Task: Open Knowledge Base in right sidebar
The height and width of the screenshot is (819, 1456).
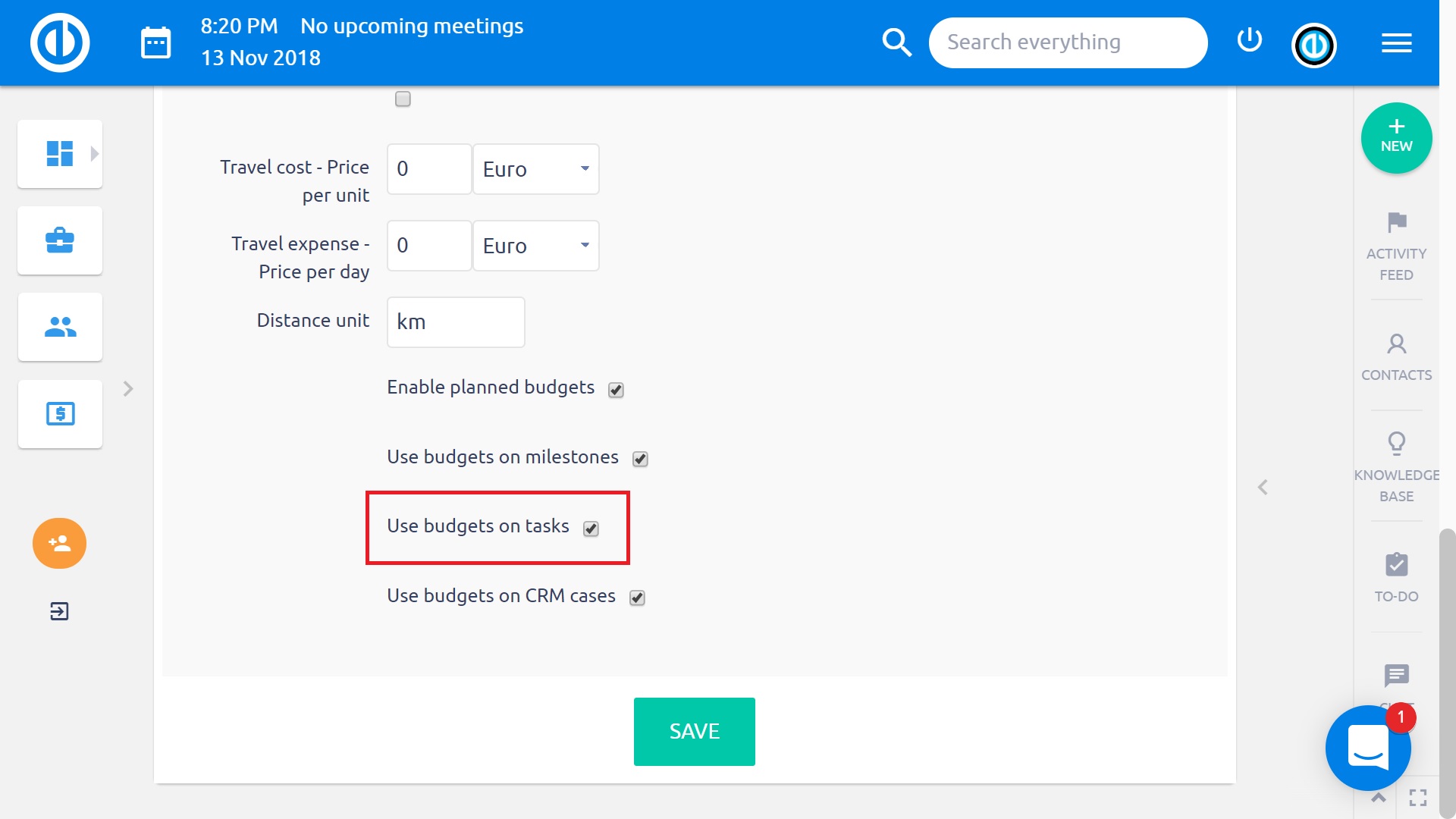Action: [1396, 468]
